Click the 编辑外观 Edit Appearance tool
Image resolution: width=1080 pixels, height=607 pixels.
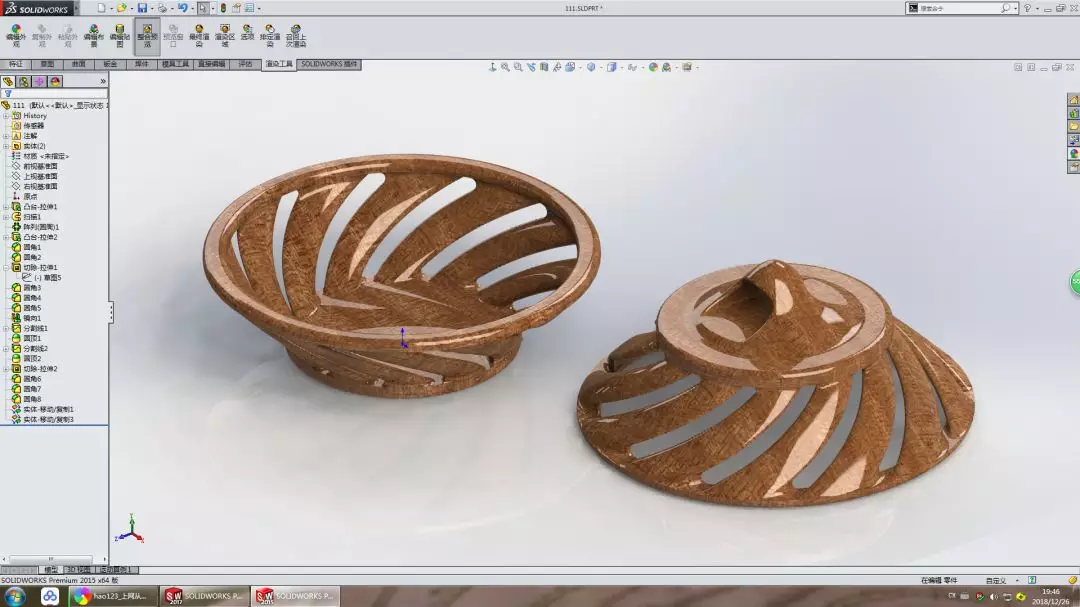coord(15,36)
